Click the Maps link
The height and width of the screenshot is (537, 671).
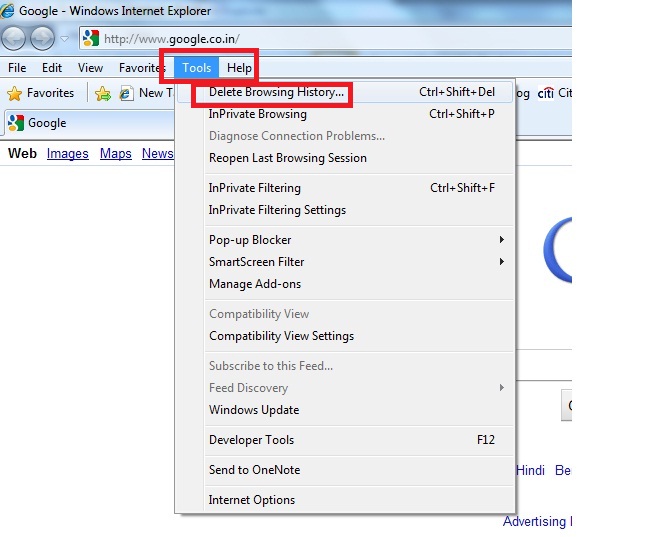pos(116,154)
